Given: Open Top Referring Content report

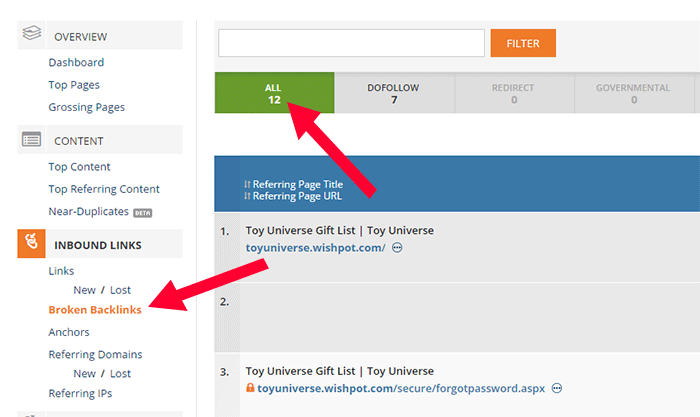Looking at the screenshot, I should [x=104, y=189].
